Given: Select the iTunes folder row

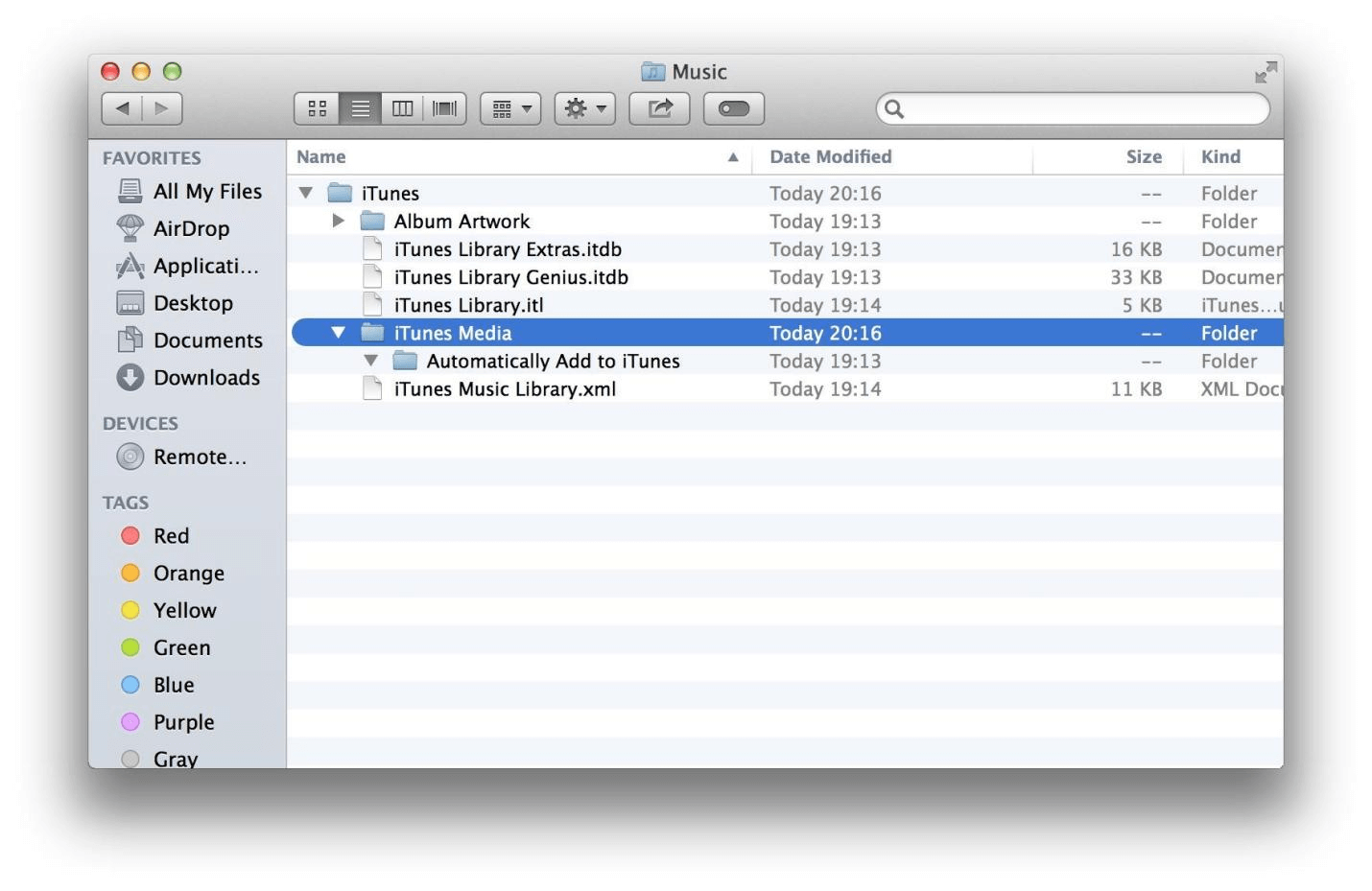Looking at the screenshot, I should point(787,193).
